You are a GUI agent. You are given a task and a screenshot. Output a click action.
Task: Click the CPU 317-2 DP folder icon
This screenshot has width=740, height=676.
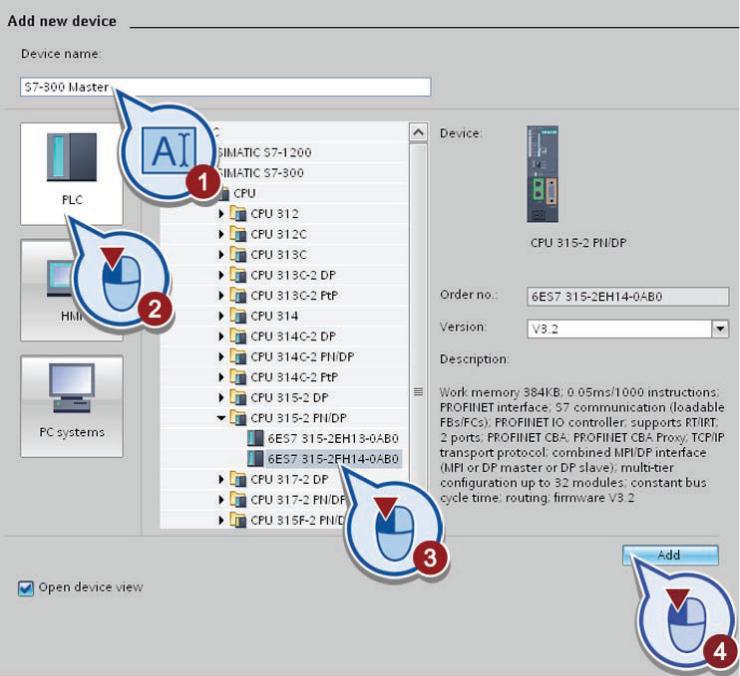tap(238, 480)
